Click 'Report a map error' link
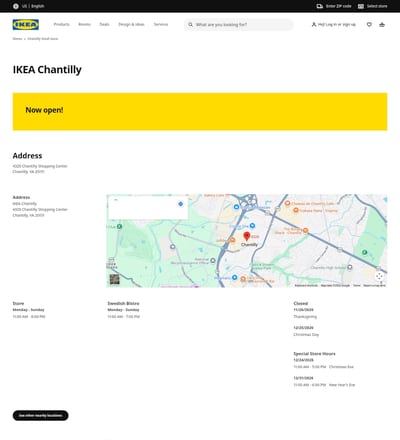This screenshot has width=400, height=440. (374, 285)
